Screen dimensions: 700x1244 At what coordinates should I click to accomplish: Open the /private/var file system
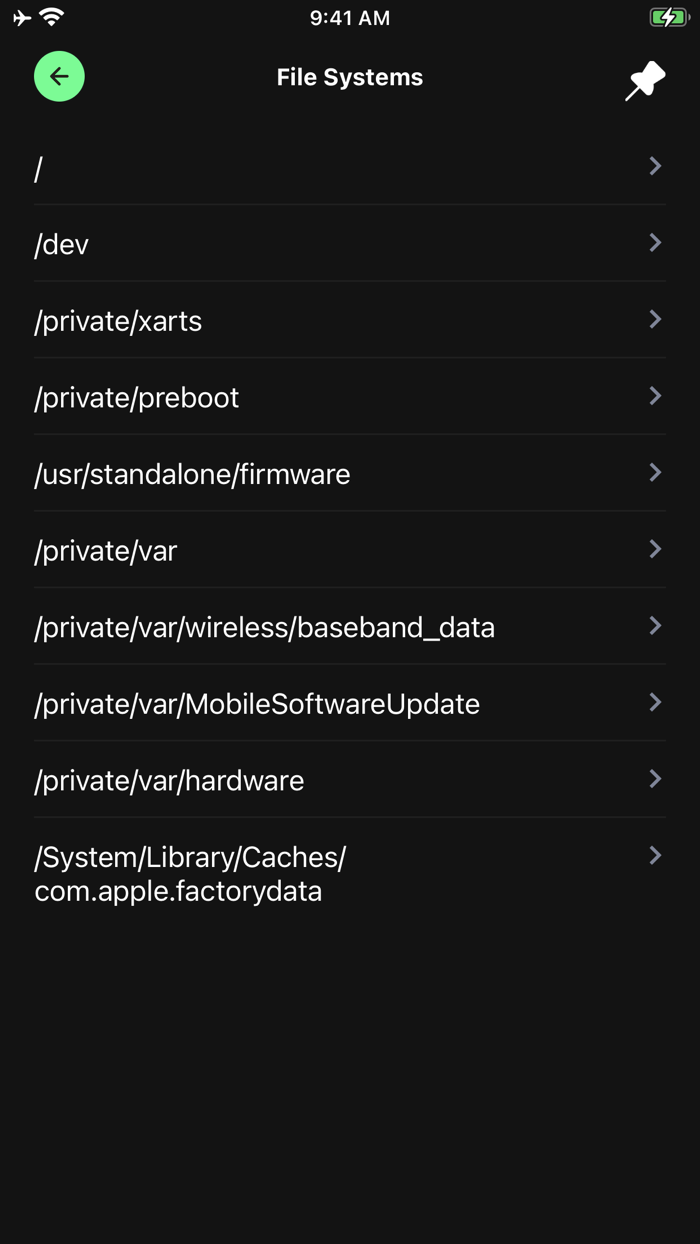pyautogui.click(x=106, y=551)
